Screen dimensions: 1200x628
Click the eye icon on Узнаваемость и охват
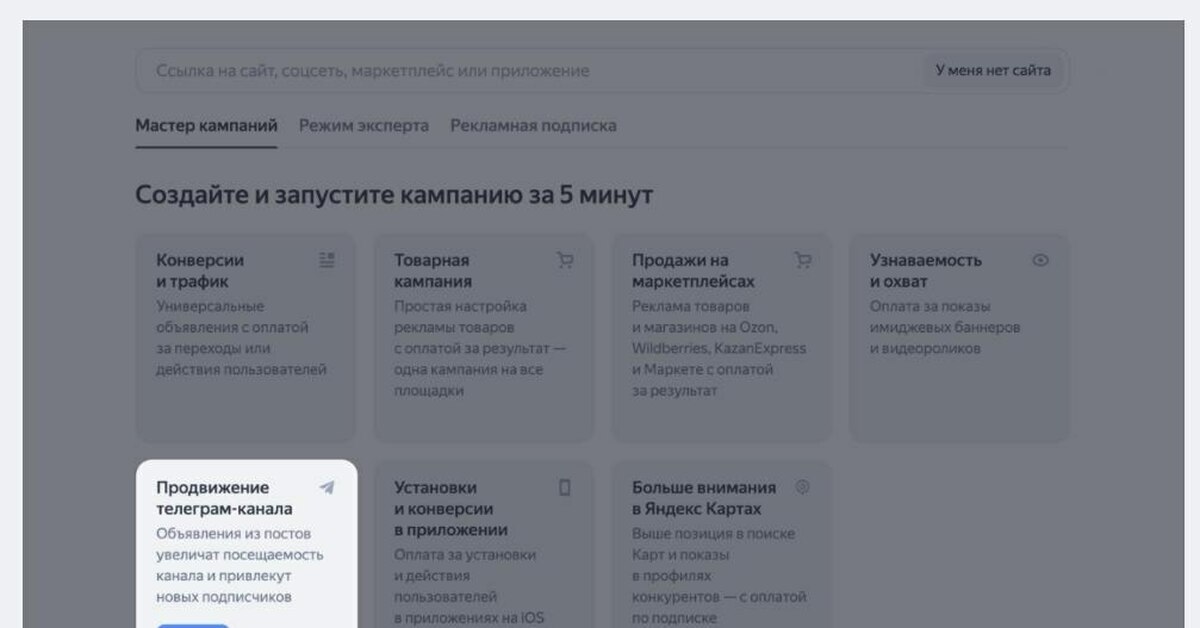coord(1040,260)
